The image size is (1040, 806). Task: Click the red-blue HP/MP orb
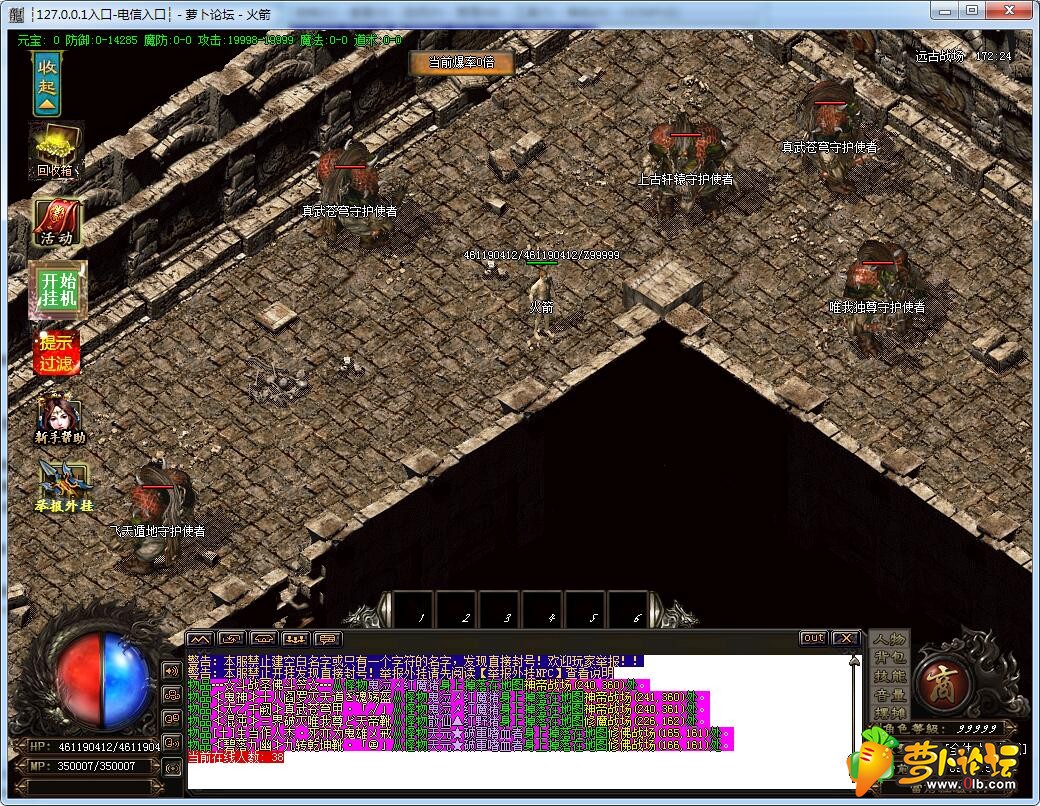[102, 681]
